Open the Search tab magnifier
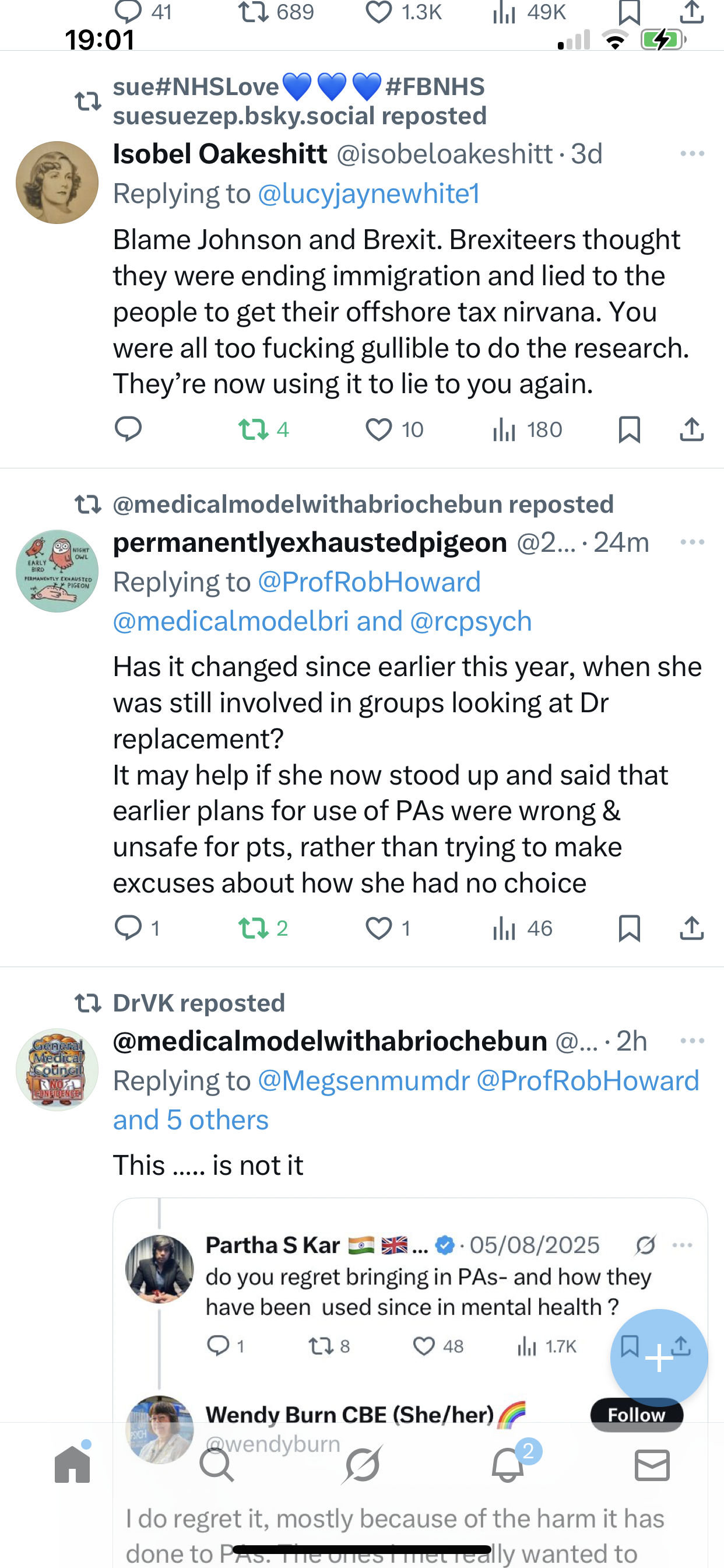 point(217,1465)
